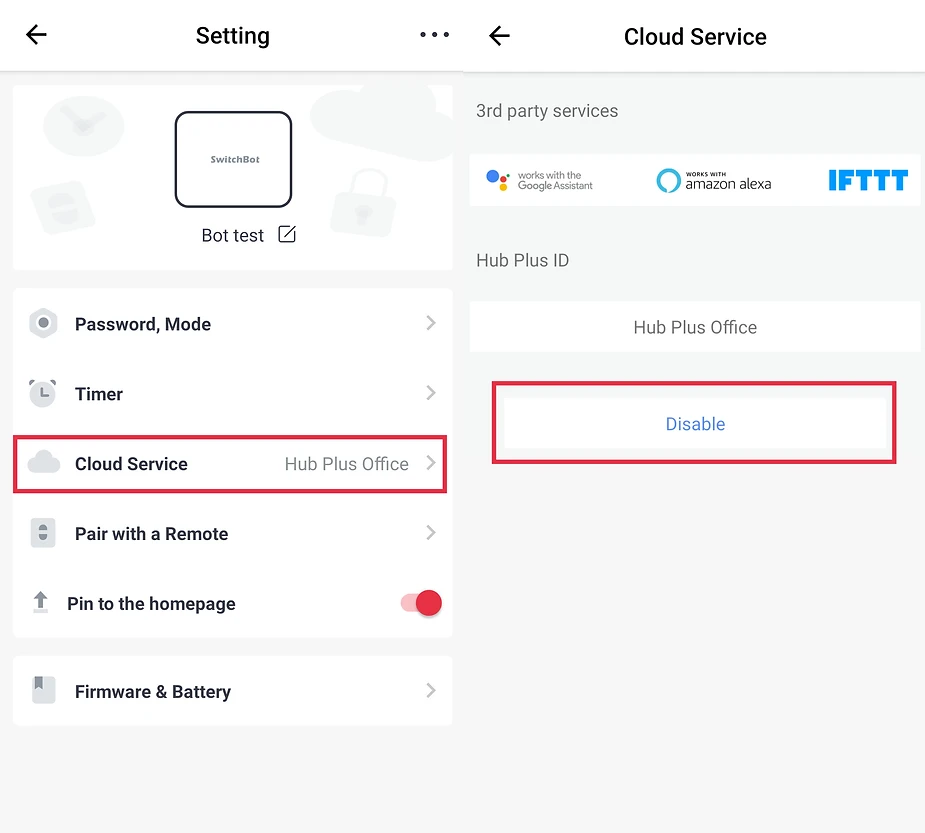The width and height of the screenshot is (925, 833).
Task: Expand Timer settings via its chevron
Action: pos(431,393)
